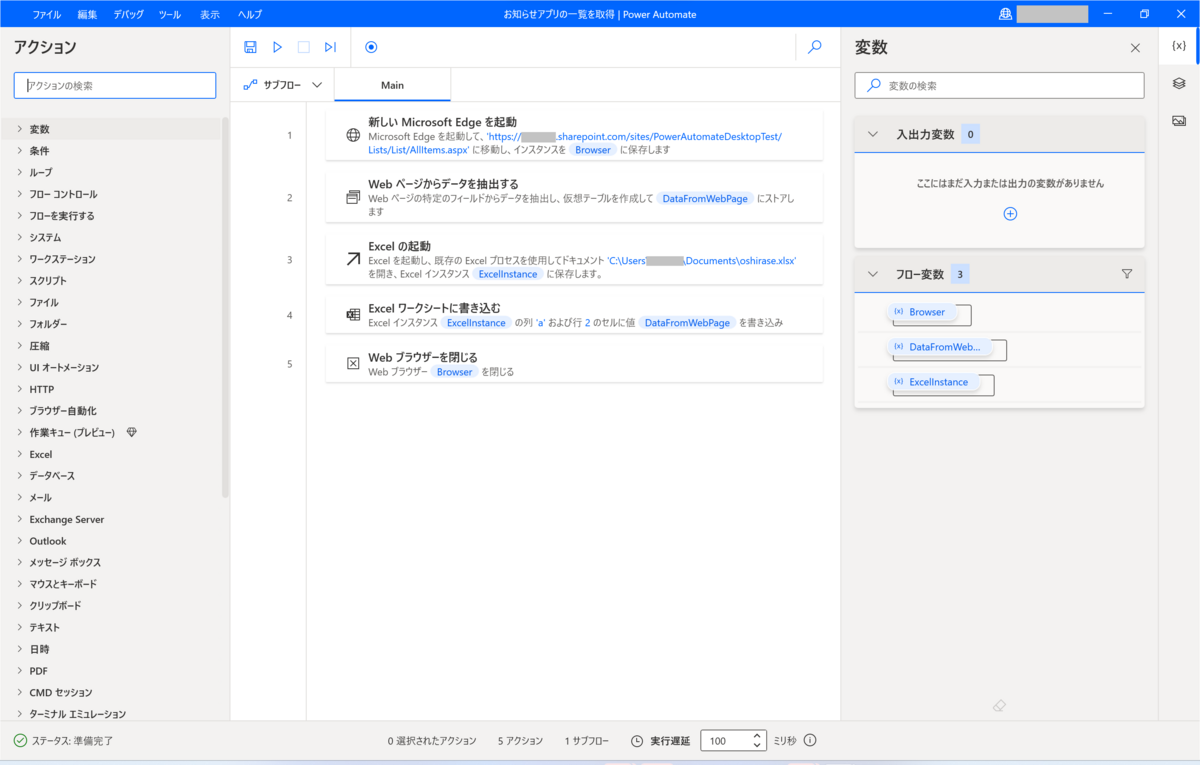Click the 変数の検索 search field
Screen dimensions: 1200x765
pos(999,85)
